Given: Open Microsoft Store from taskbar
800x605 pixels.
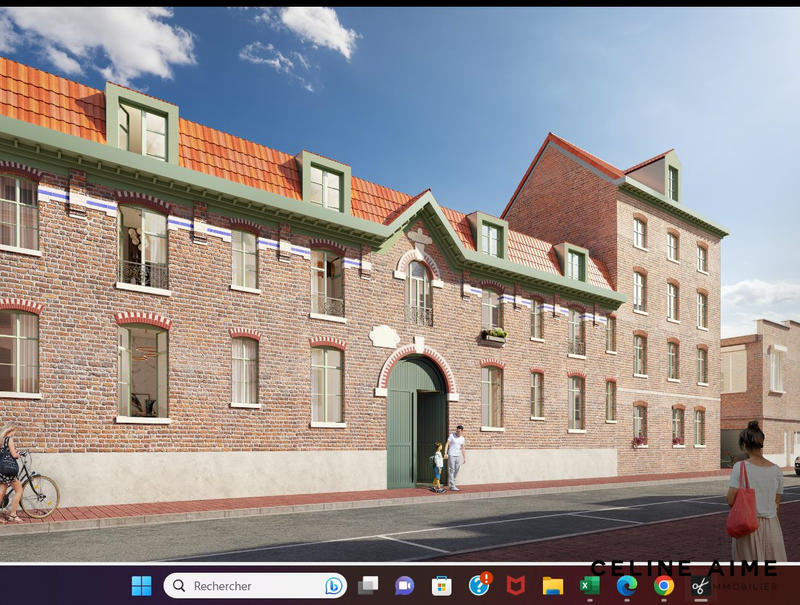Looking at the screenshot, I should point(441,586).
